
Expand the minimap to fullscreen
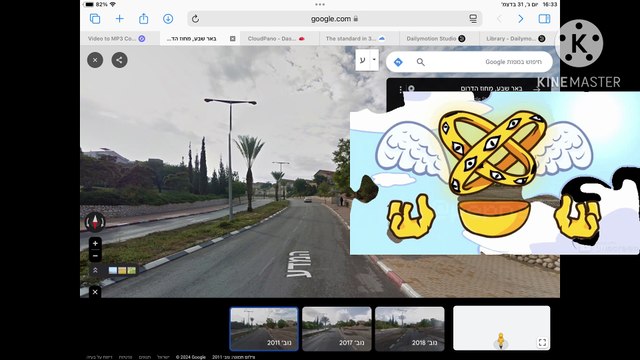[x=542, y=342]
